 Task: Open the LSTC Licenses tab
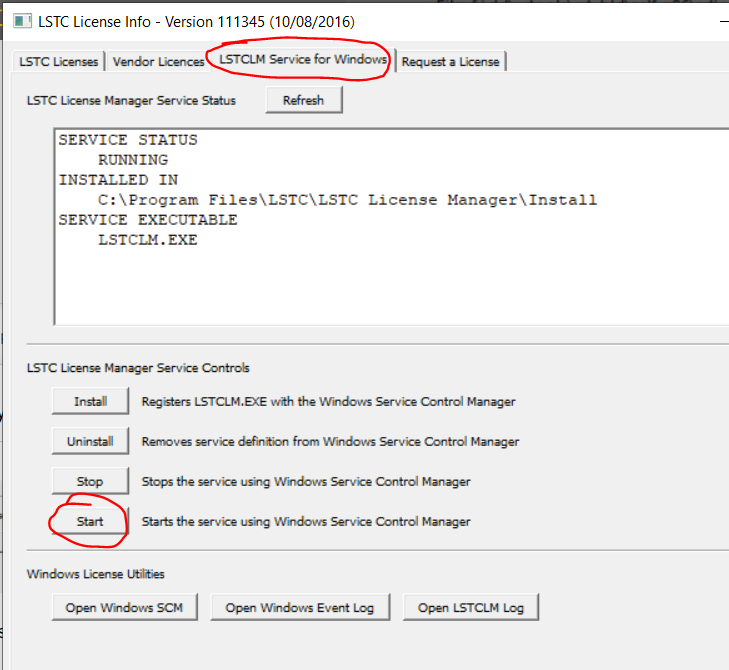click(x=59, y=61)
